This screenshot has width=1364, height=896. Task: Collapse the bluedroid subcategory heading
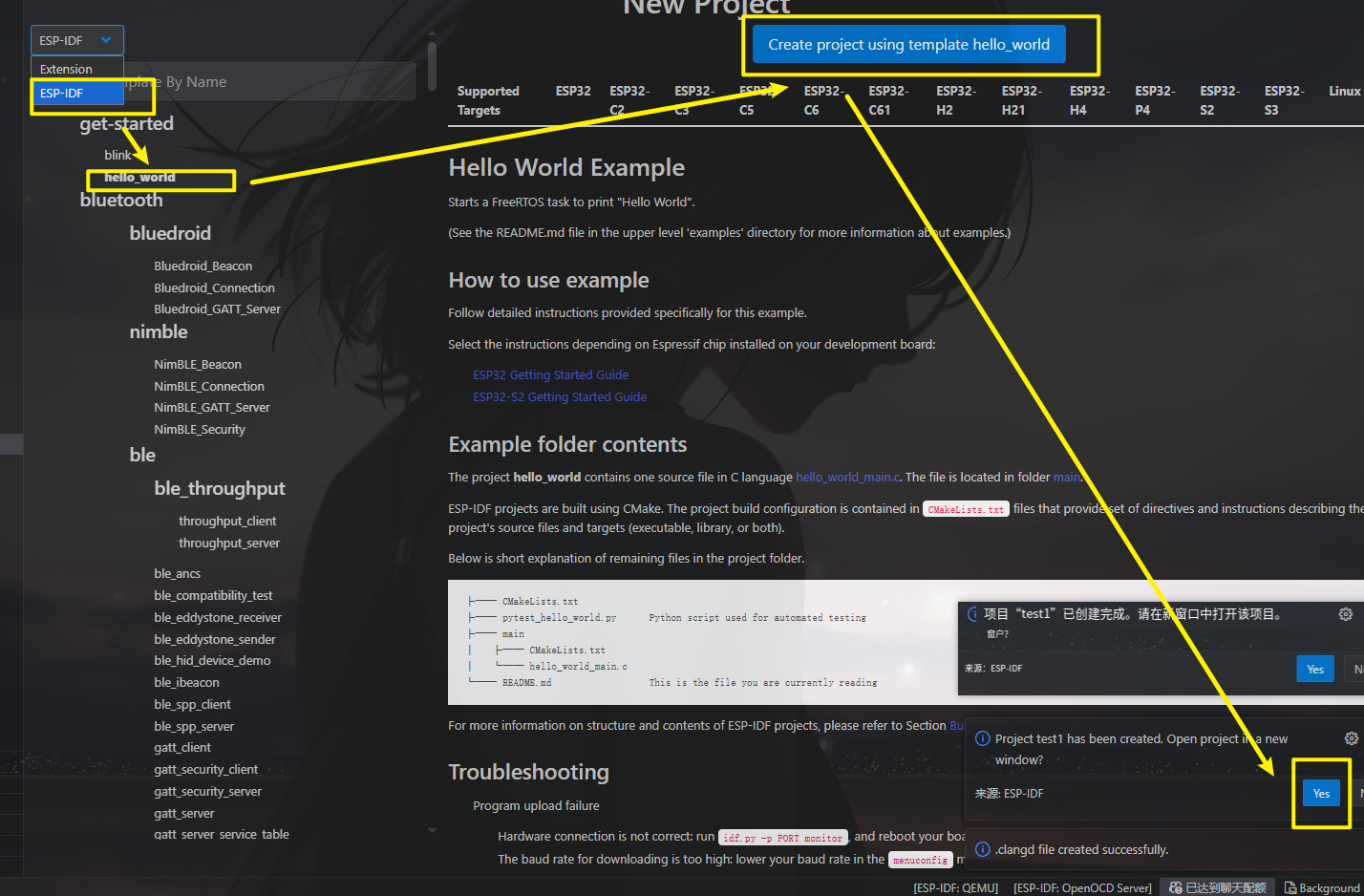170,233
